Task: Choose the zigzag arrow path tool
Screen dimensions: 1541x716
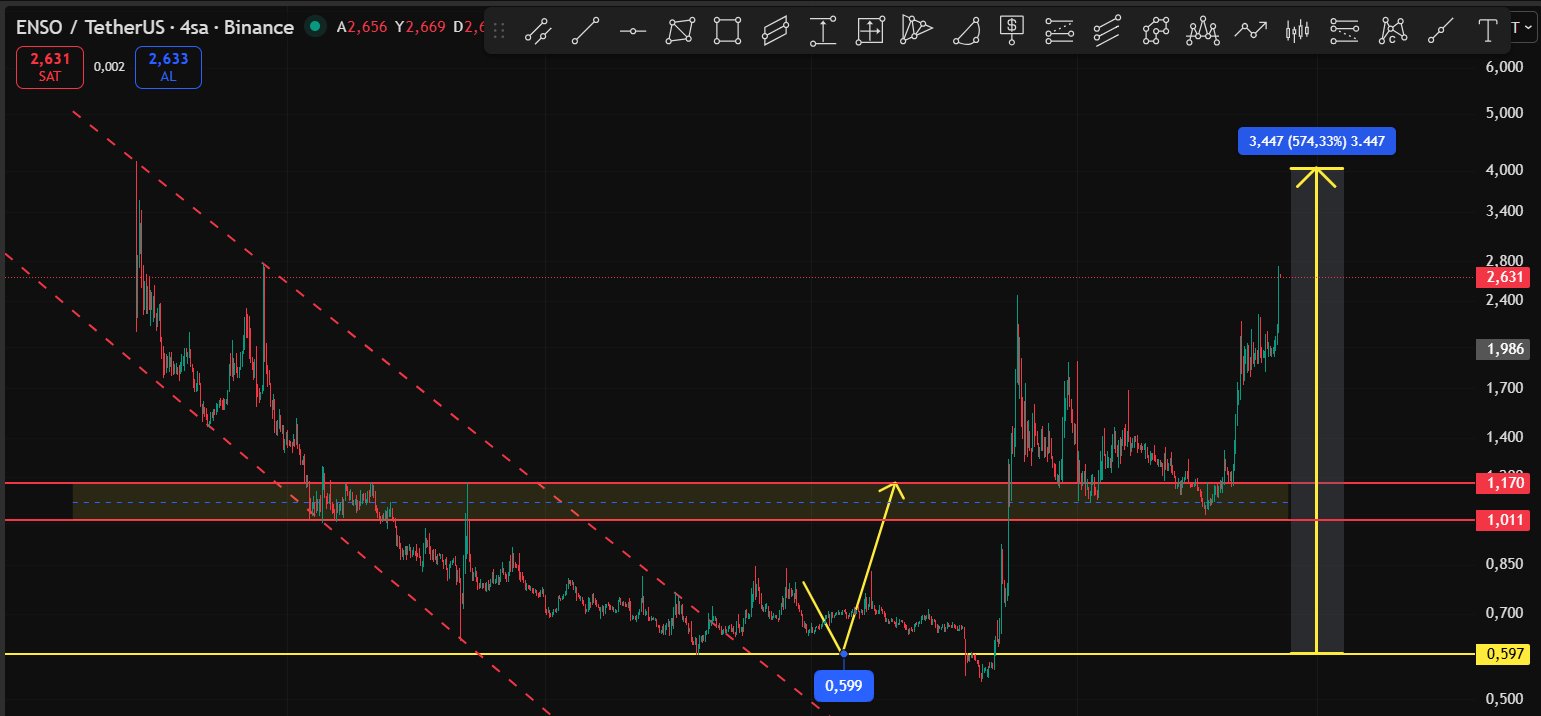Action: (1250, 31)
